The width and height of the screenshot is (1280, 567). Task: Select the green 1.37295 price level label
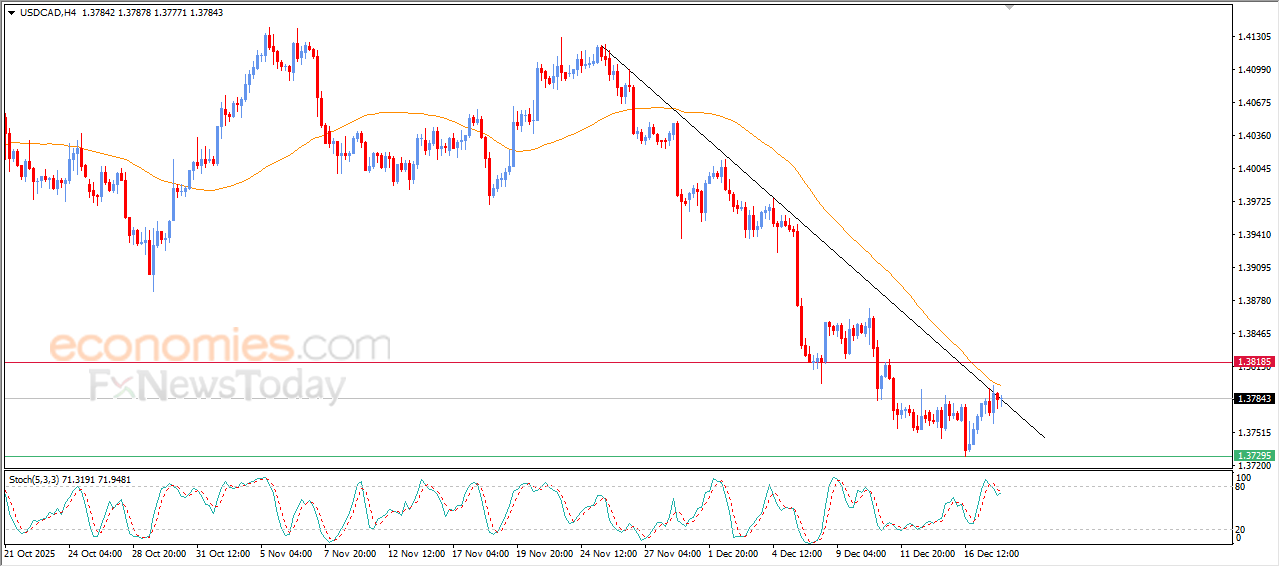click(x=1254, y=456)
